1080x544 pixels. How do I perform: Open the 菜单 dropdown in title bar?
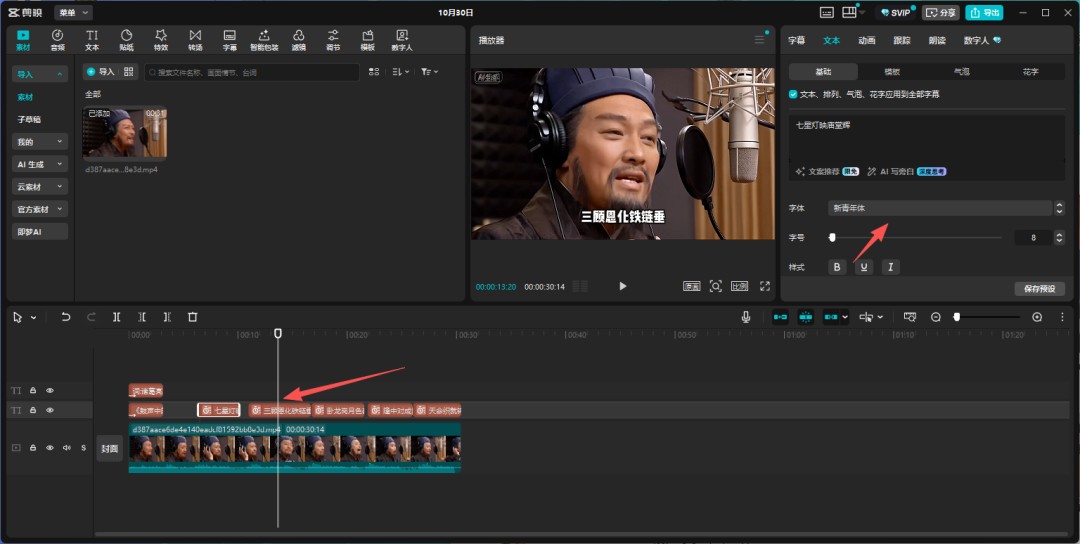click(x=72, y=12)
